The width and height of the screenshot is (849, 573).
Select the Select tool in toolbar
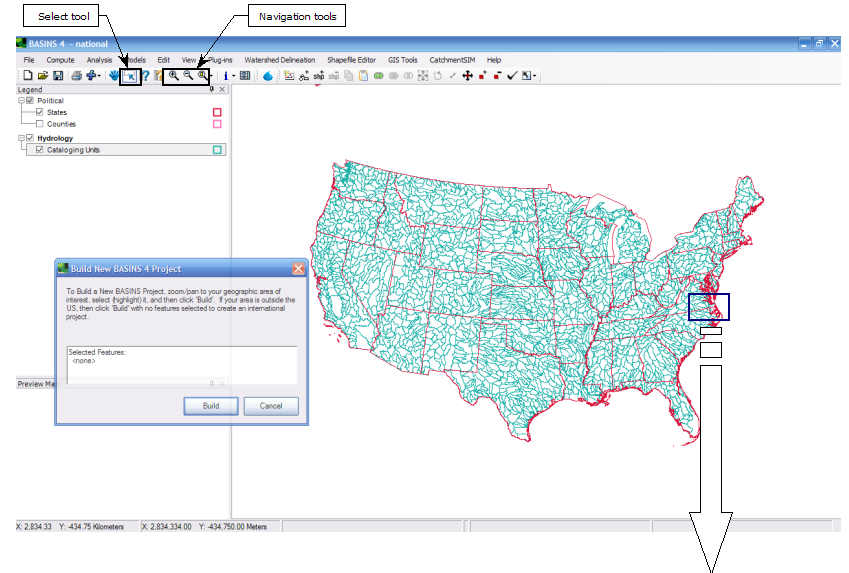tap(130, 76)
